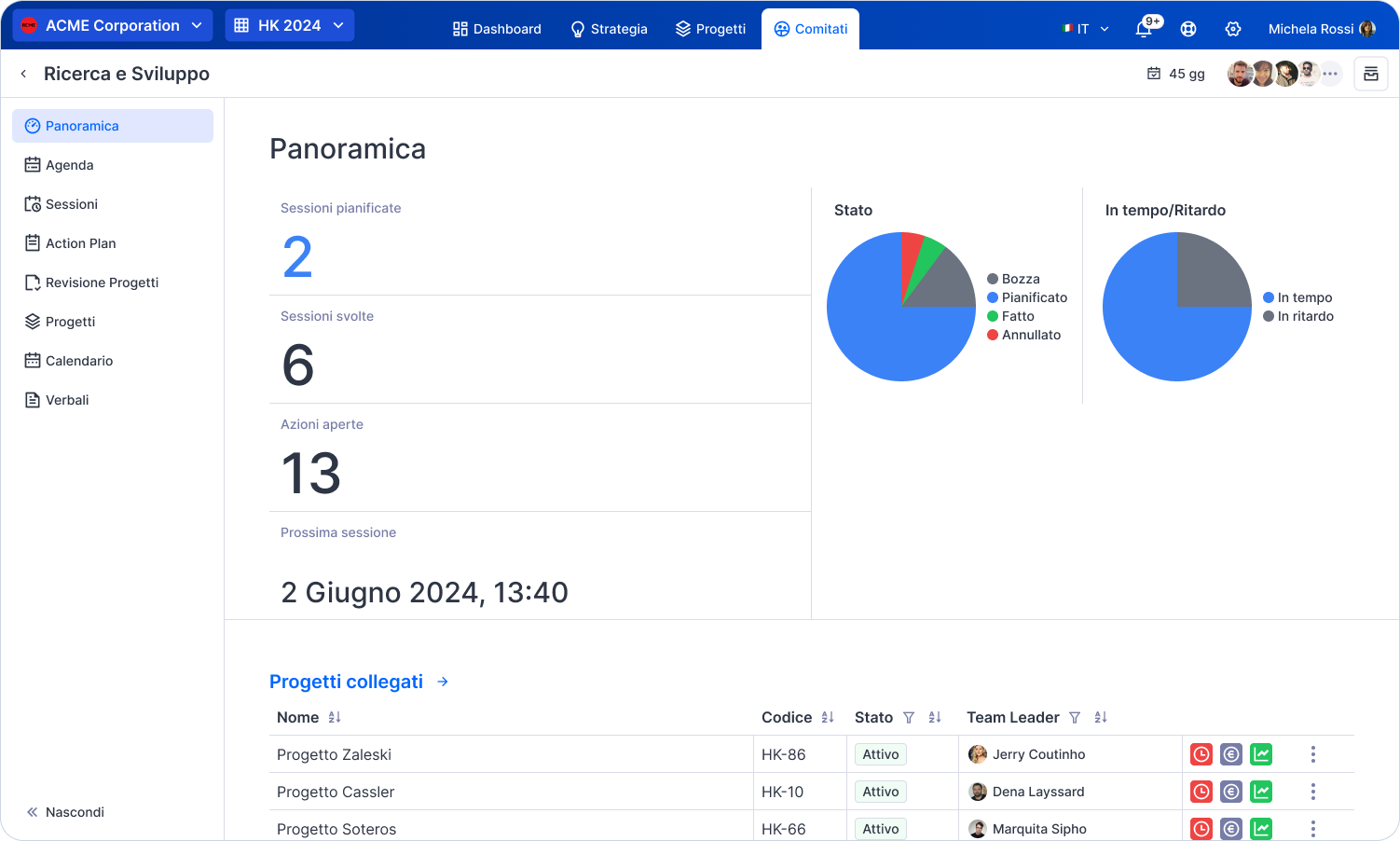This screenshot has height=841, width=1400.
Task: Select the Comitati tab
Action: pyautogui.click(x=811, y=29)
